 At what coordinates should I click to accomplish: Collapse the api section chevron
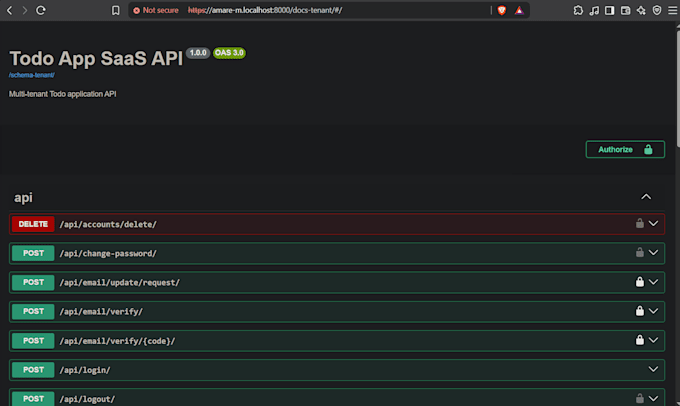(x=646, y=197)
